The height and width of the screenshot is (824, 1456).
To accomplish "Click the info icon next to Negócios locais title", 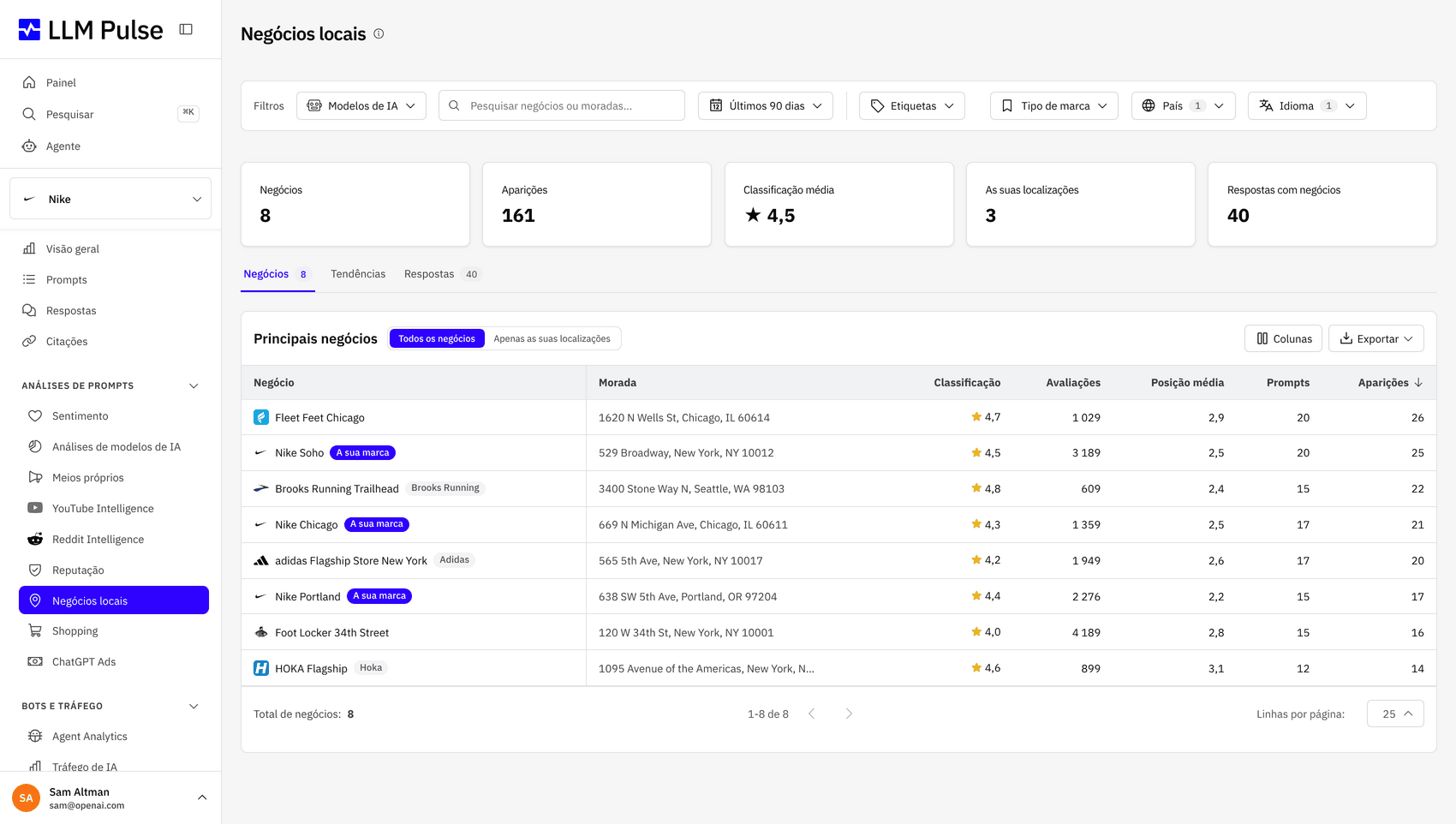I will (379, 33).
